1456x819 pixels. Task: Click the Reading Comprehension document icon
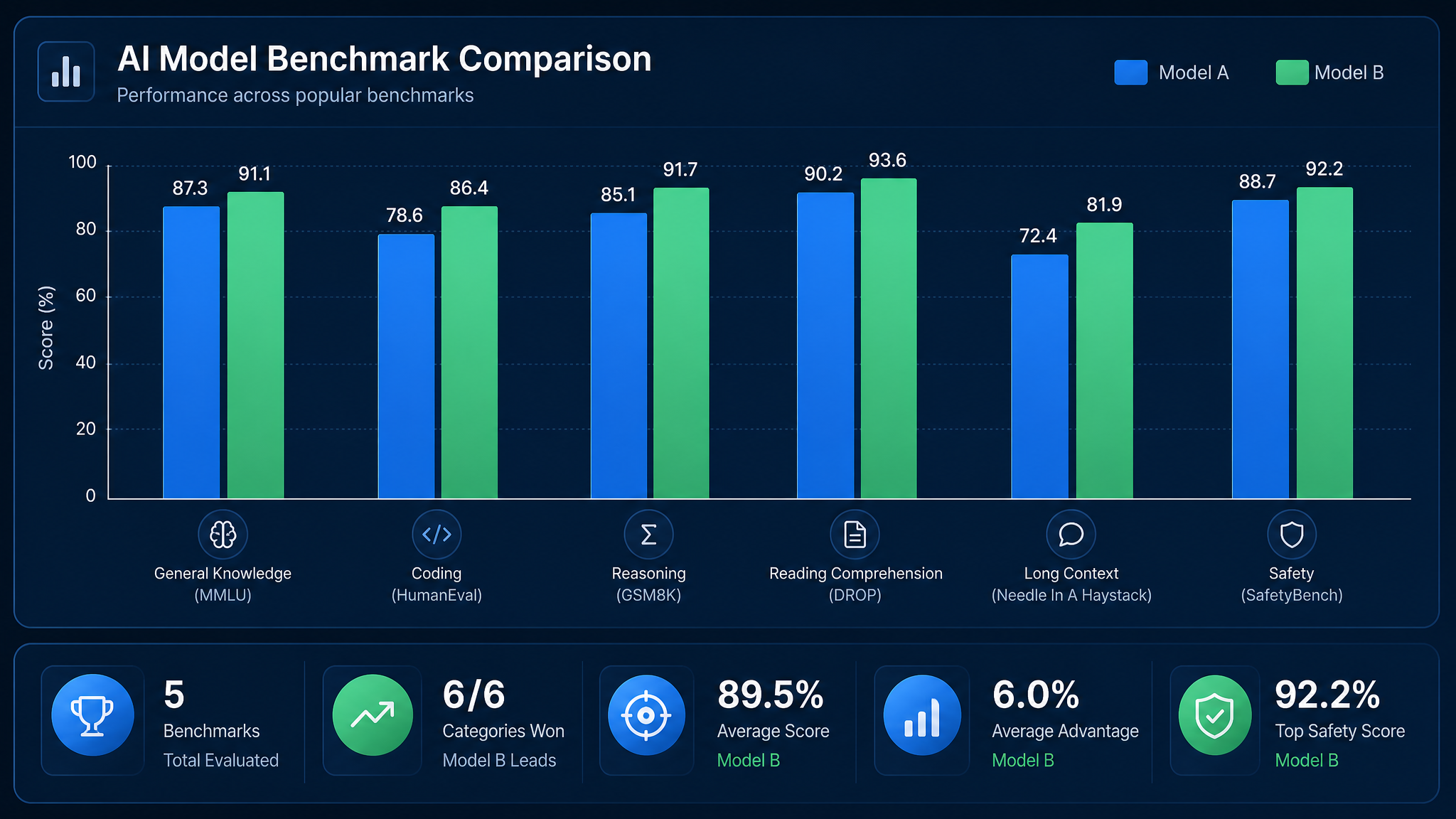(855, 534)
